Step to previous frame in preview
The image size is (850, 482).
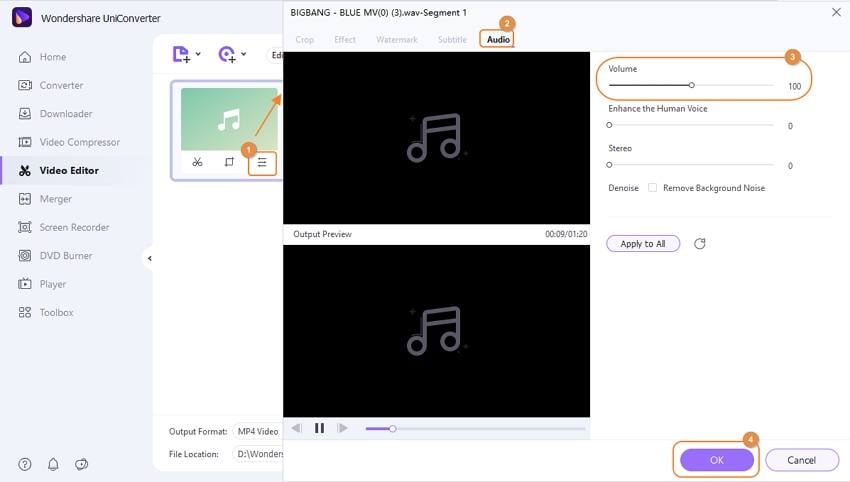(x=297, y=428)
